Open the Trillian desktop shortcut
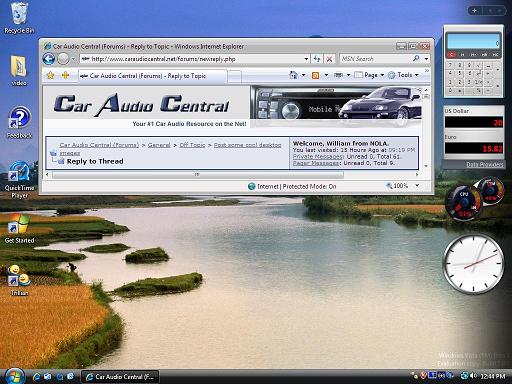Image resolution: width=512 pixels, height=384 pixels. pos(19,280)
